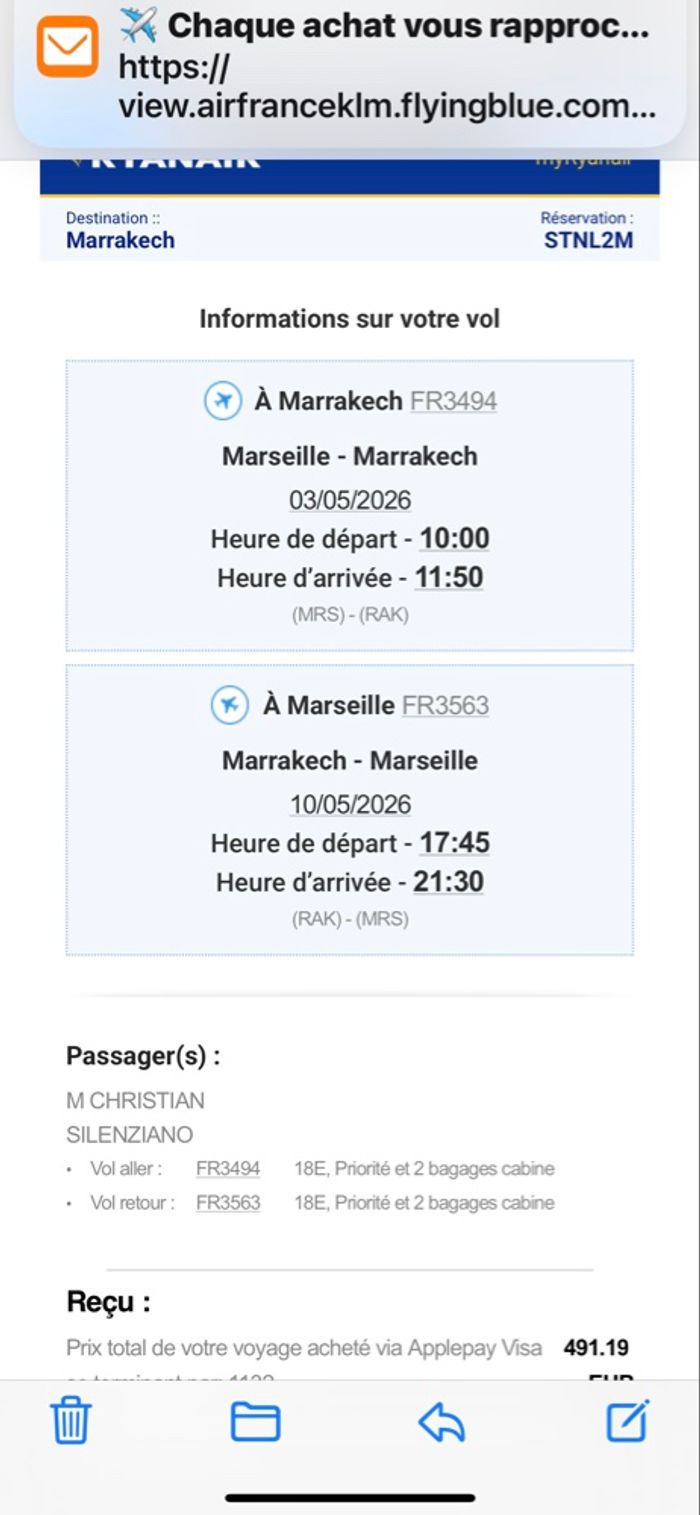This screenshot has width=700, height=1515.
Task: Tap the Ryanair logo banner
Action: click(175, 170)
